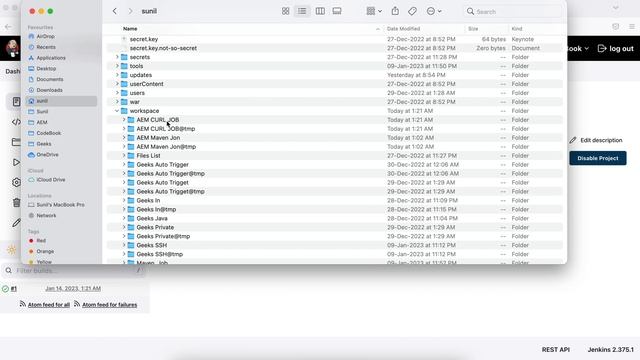640x360 pixels.
Task: Click the Jenkins logo in header
Action: pyautogui.click(x=12, y=48)
